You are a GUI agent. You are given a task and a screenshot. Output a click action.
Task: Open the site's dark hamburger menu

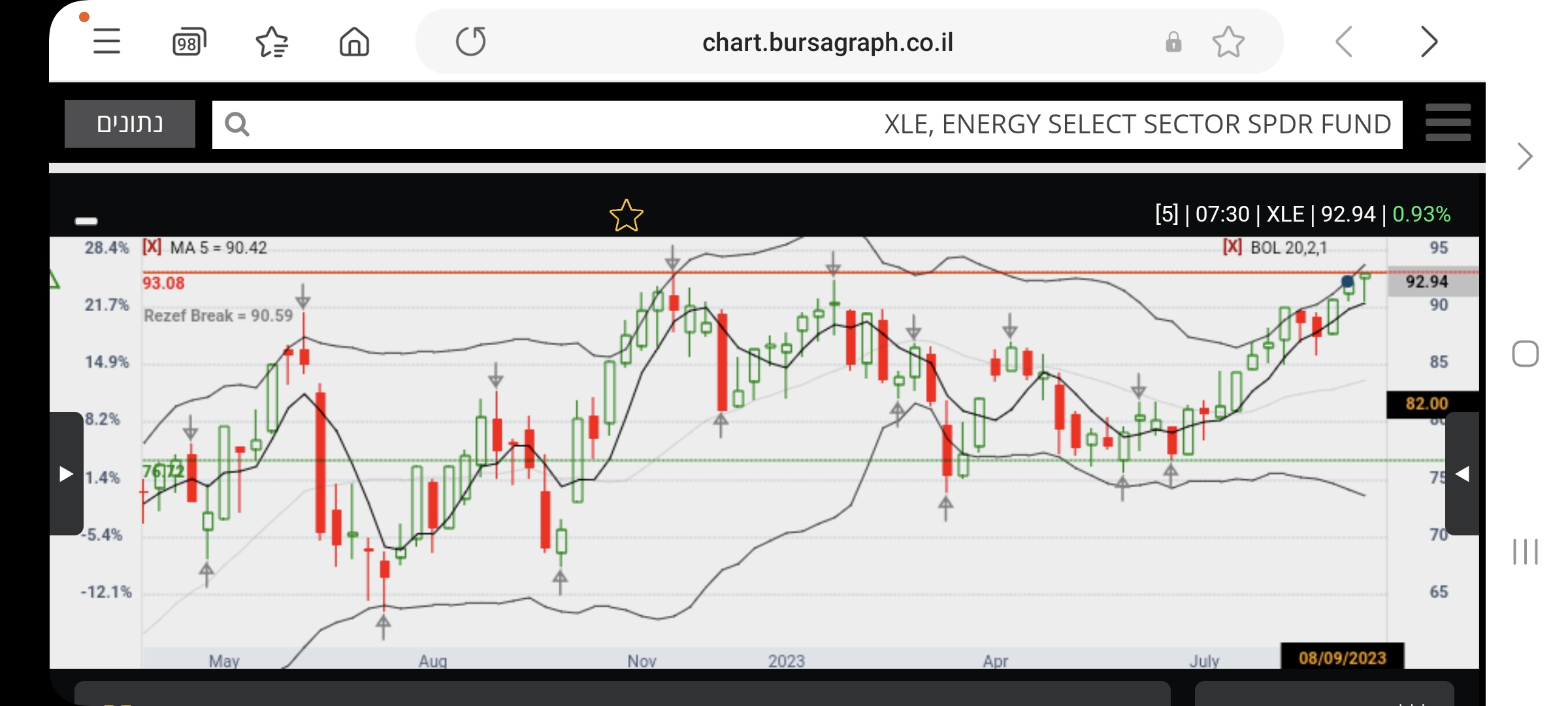1448,123
